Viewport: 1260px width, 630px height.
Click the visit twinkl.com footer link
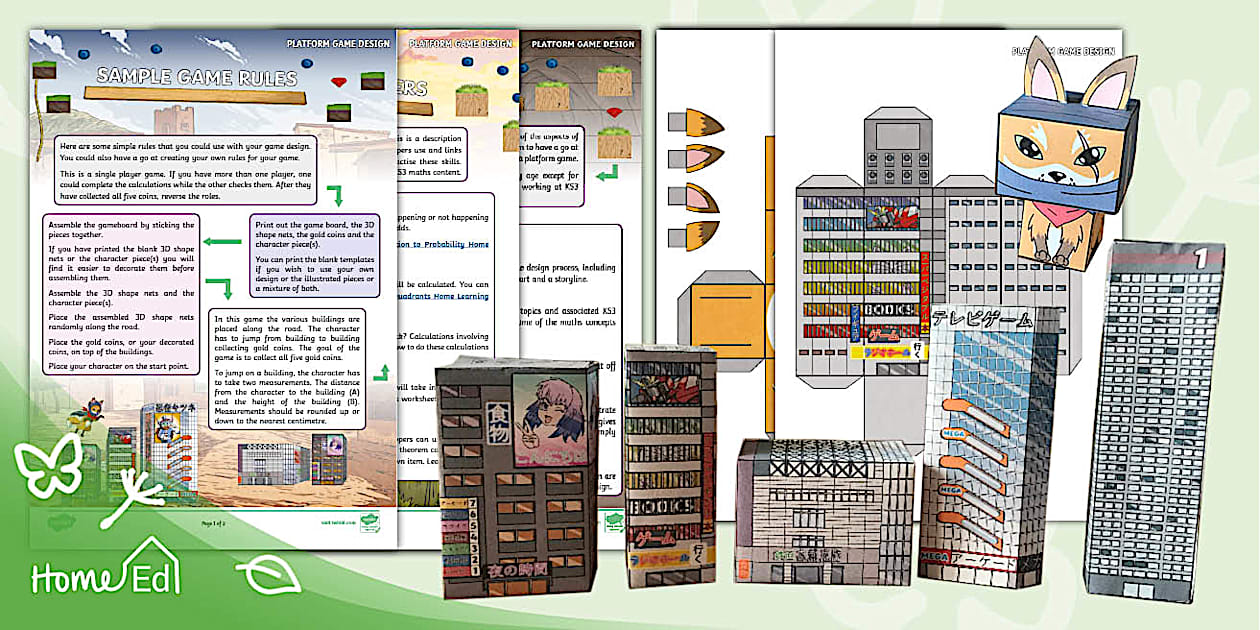pyautogui.click(x=338, y=521)
